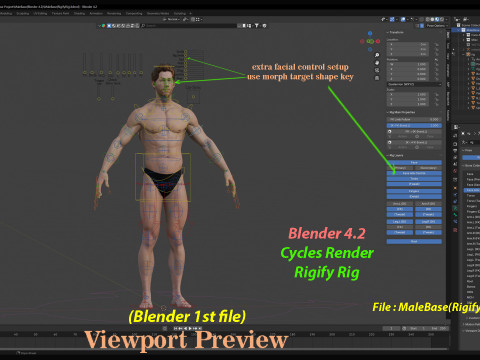The width and height of the screenshot is (480, 360).
Task: Adjust the FK Limb Follow slider
Action: [414, 119]
